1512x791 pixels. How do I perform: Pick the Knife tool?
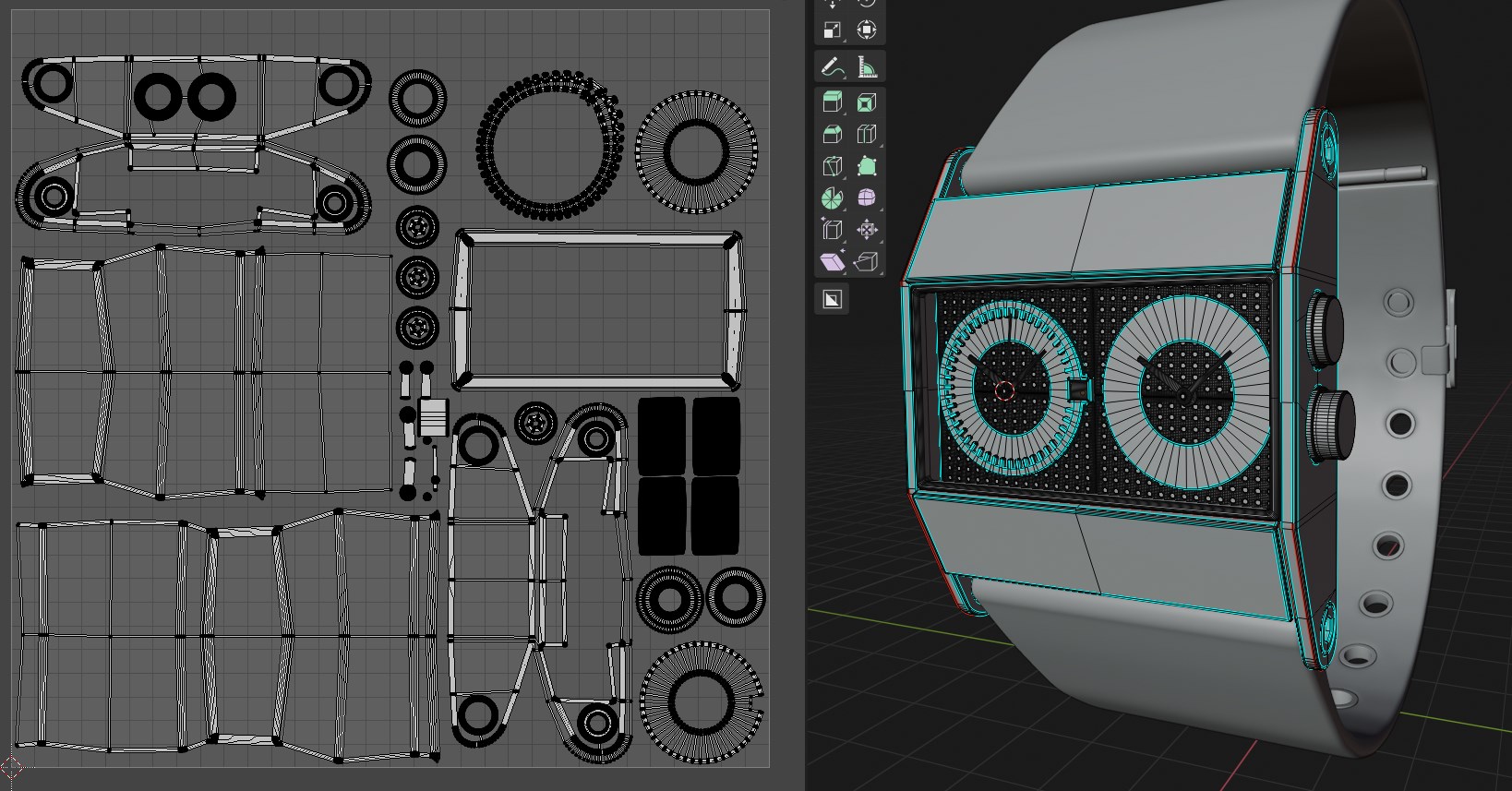click(x=832, y=167)
